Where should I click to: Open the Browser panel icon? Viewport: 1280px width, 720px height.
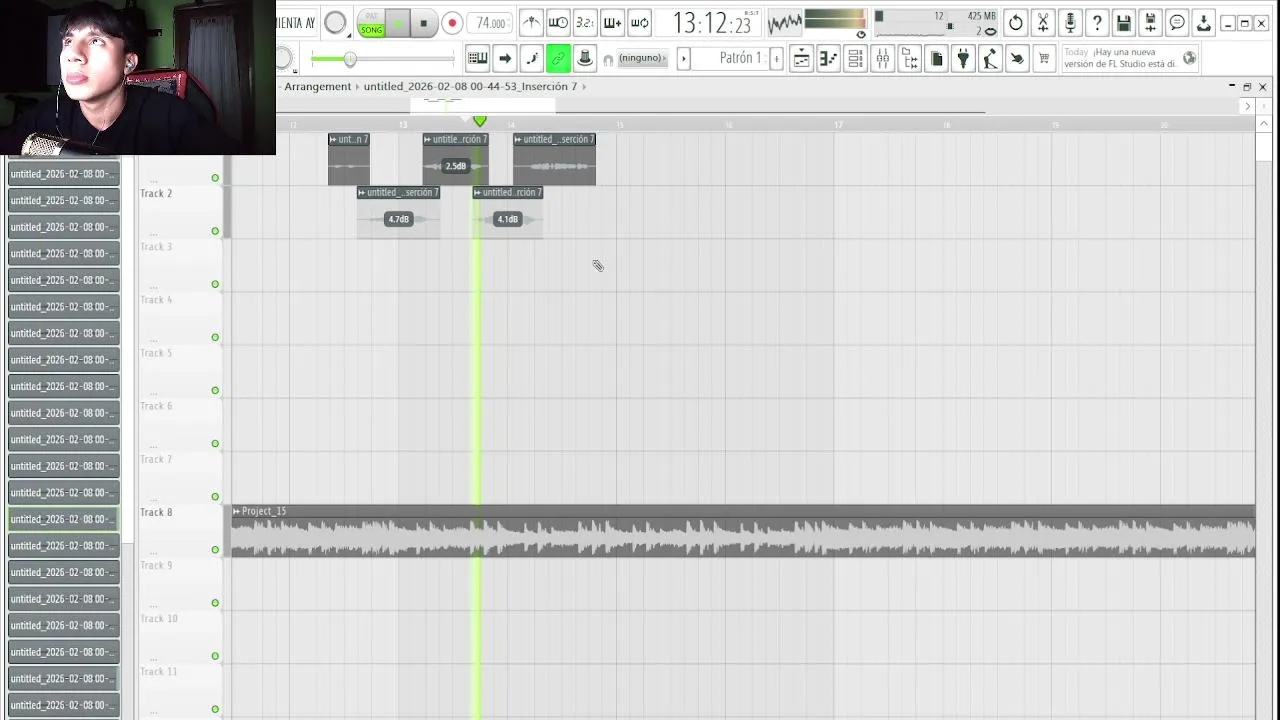909,59
